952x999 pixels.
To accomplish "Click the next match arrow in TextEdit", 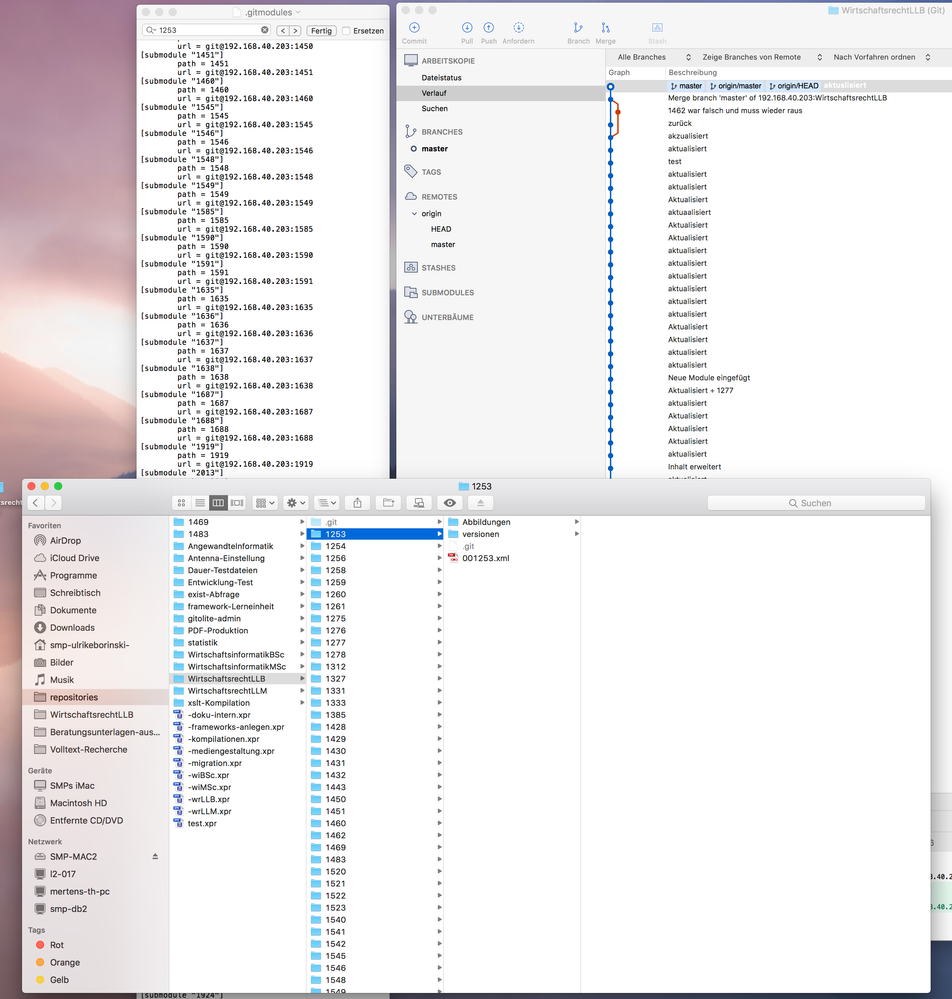I will point(295,31).
